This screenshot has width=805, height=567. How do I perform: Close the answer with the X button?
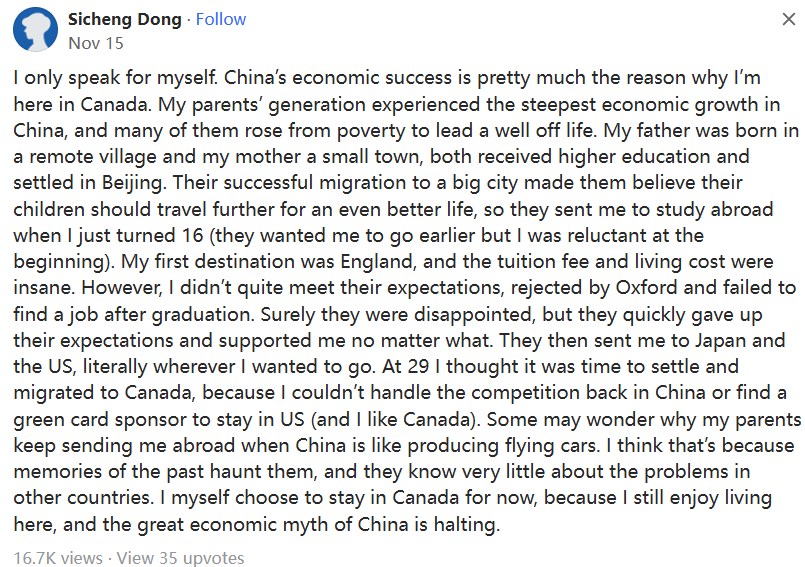point(788,20)
